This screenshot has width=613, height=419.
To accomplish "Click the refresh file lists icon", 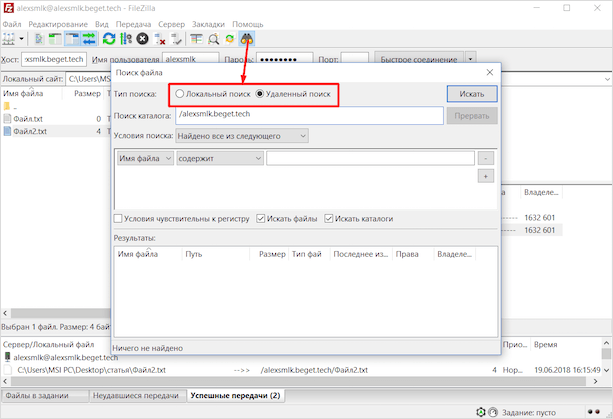I will 108,39.
